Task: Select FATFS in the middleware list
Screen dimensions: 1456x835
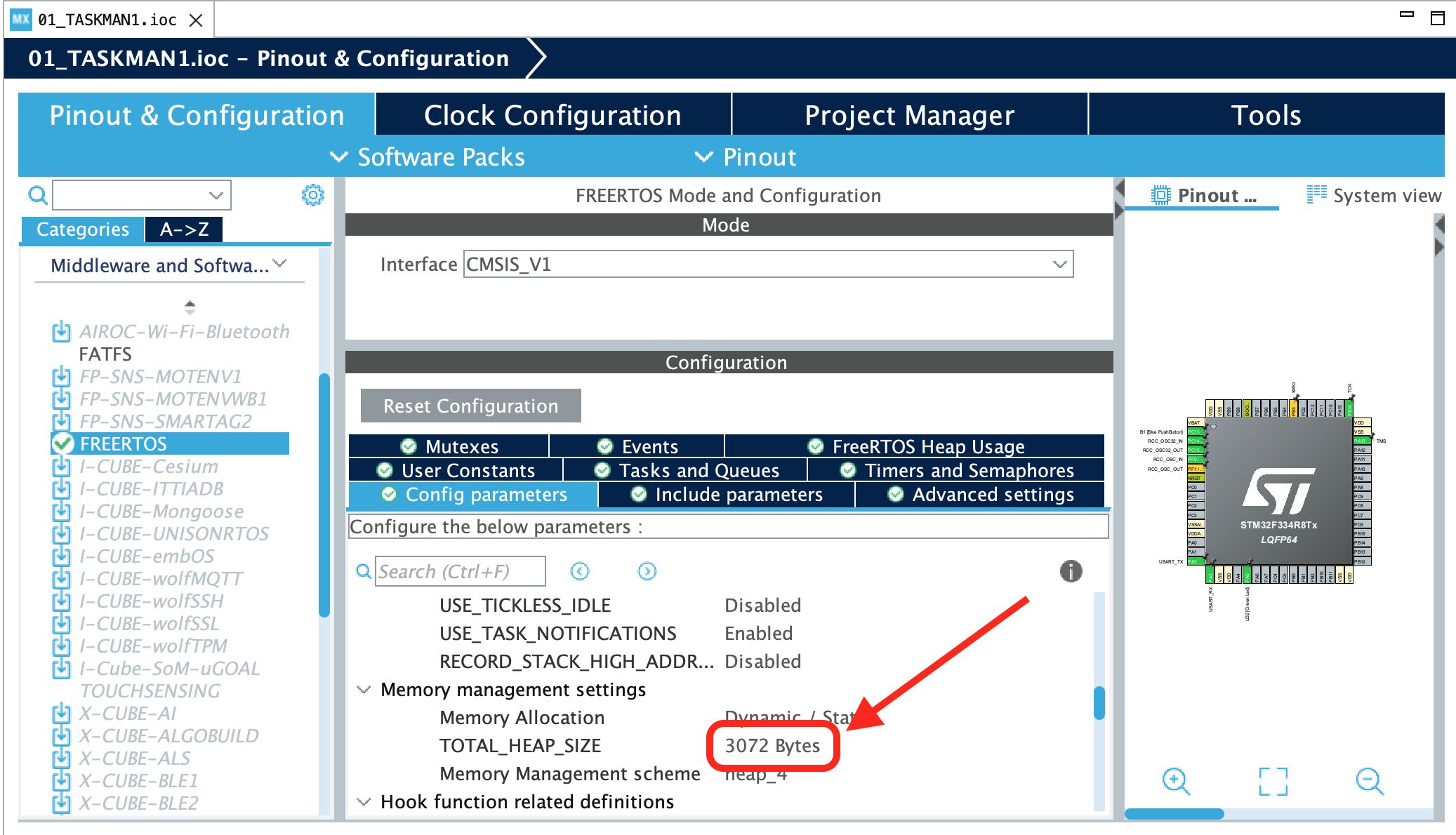Action: (x=105, y=354)
